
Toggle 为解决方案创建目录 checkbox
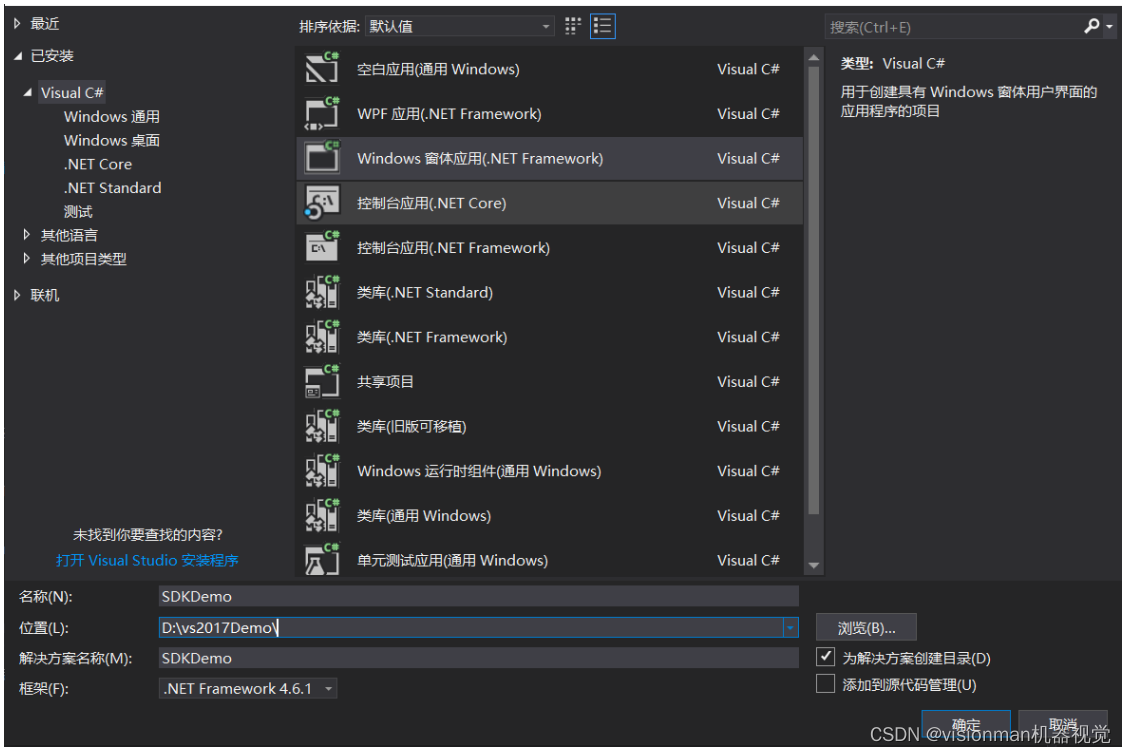(825, 656)
